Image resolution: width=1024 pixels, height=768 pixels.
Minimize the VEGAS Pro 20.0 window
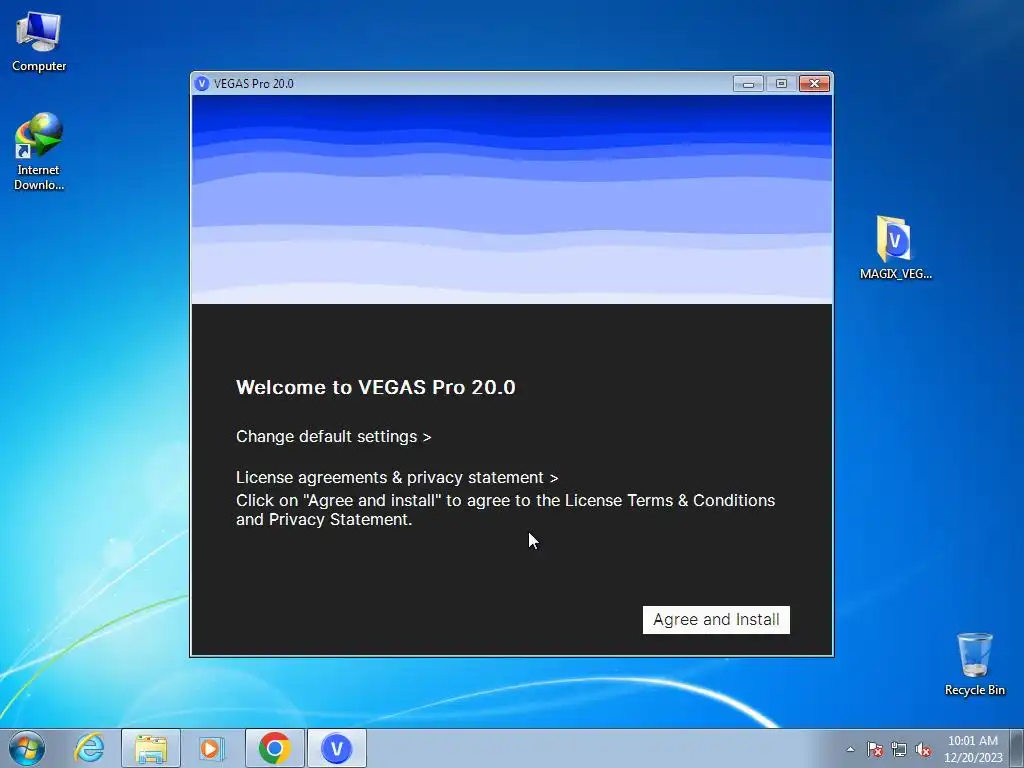748,84
